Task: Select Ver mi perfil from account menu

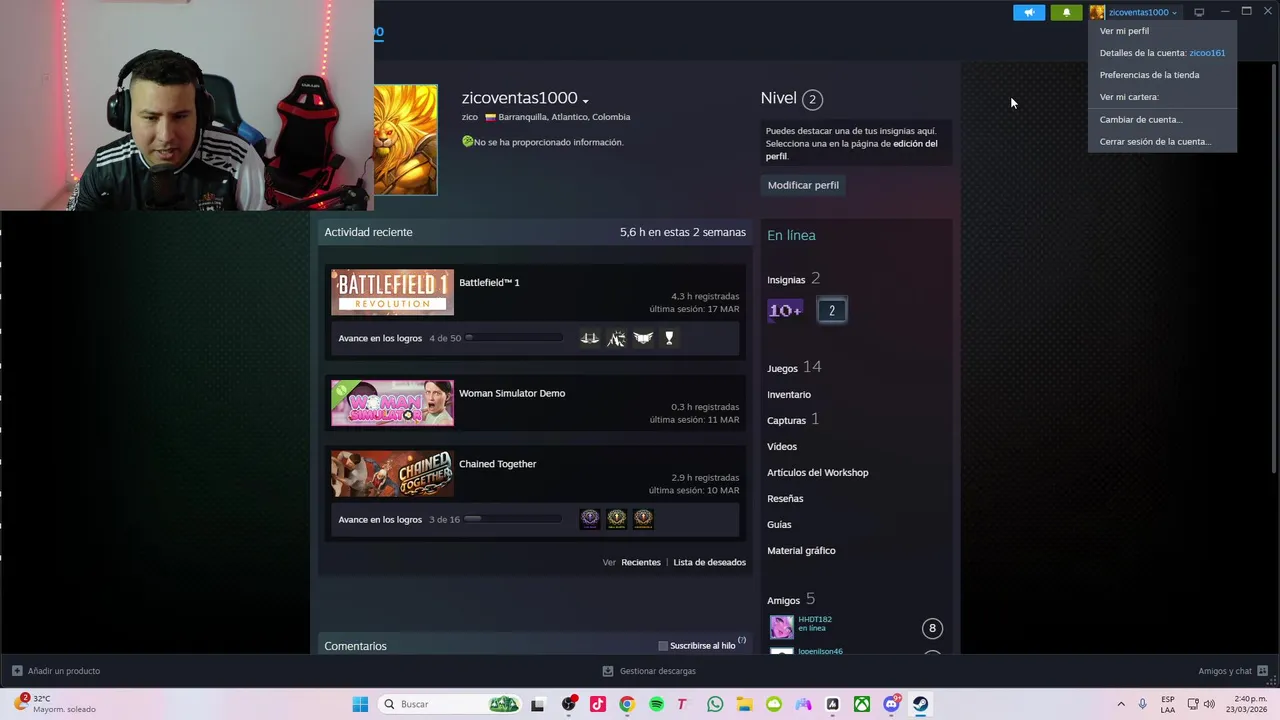Action: tap(1124, 31)
